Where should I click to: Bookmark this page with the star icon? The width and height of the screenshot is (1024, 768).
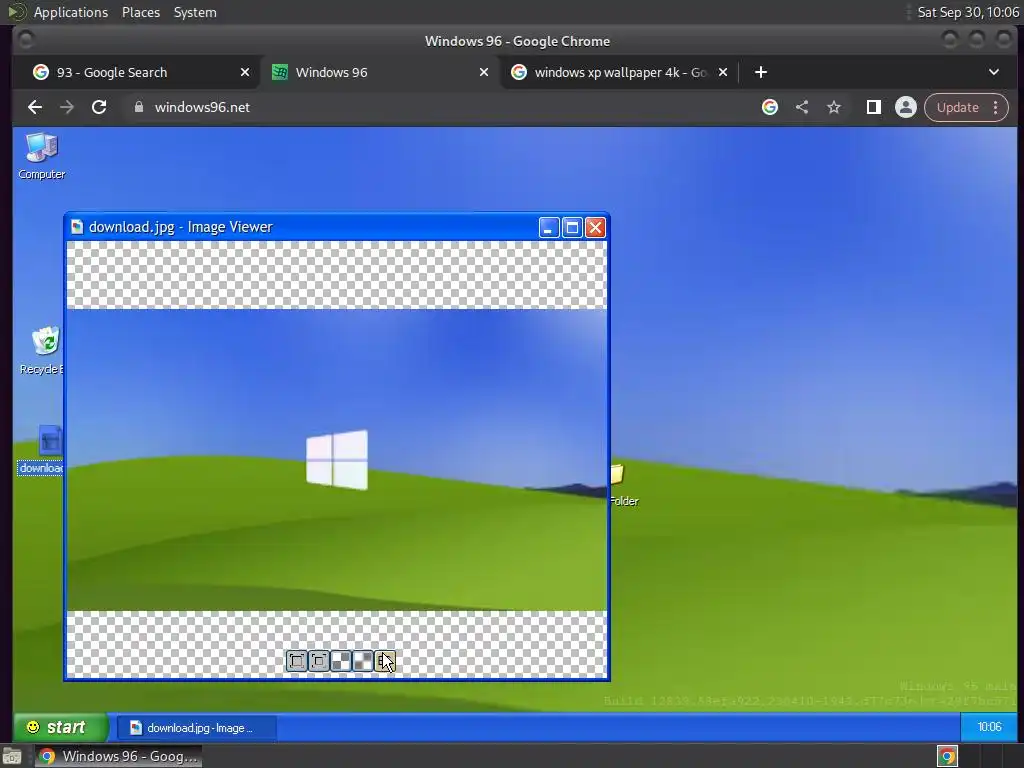pyautogui.click(x=834, y=107)
